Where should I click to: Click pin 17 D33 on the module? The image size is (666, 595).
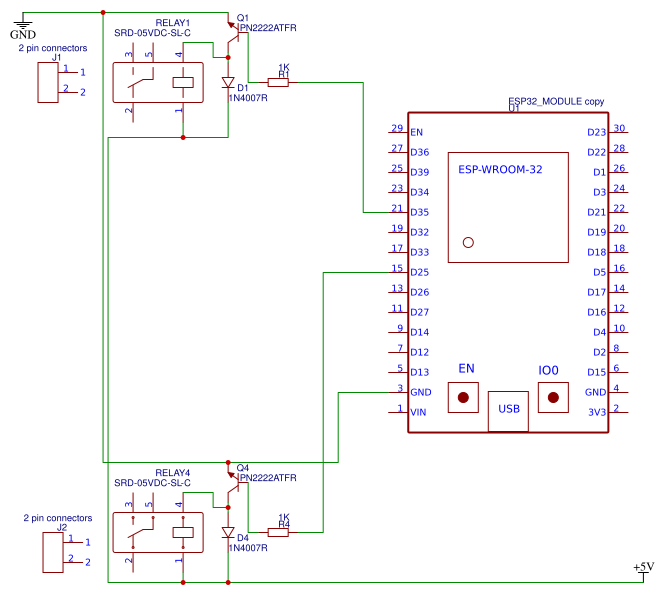click(398, 252)
